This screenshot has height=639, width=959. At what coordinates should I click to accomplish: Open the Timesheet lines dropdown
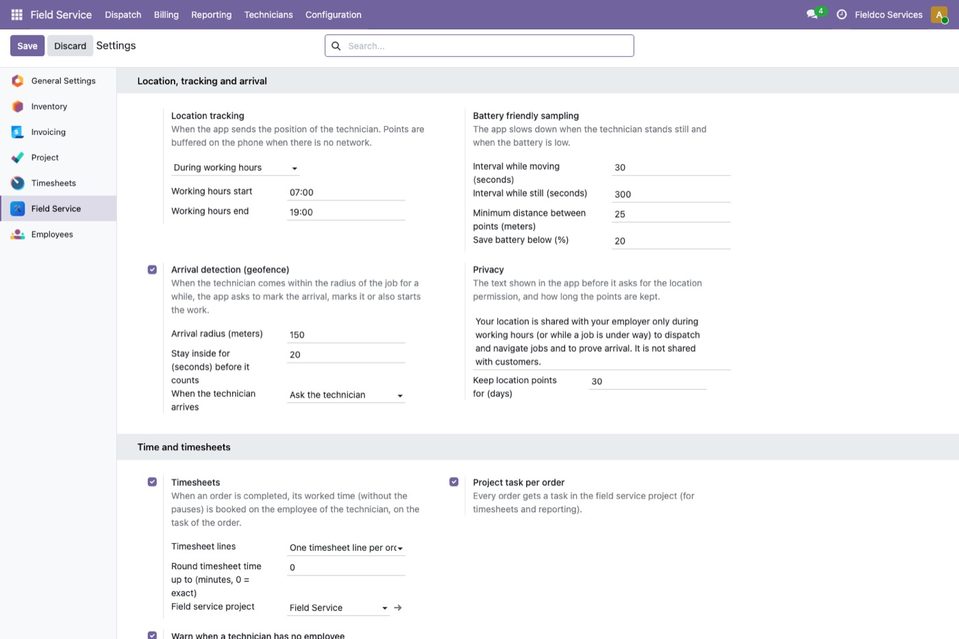pos(346,548)
